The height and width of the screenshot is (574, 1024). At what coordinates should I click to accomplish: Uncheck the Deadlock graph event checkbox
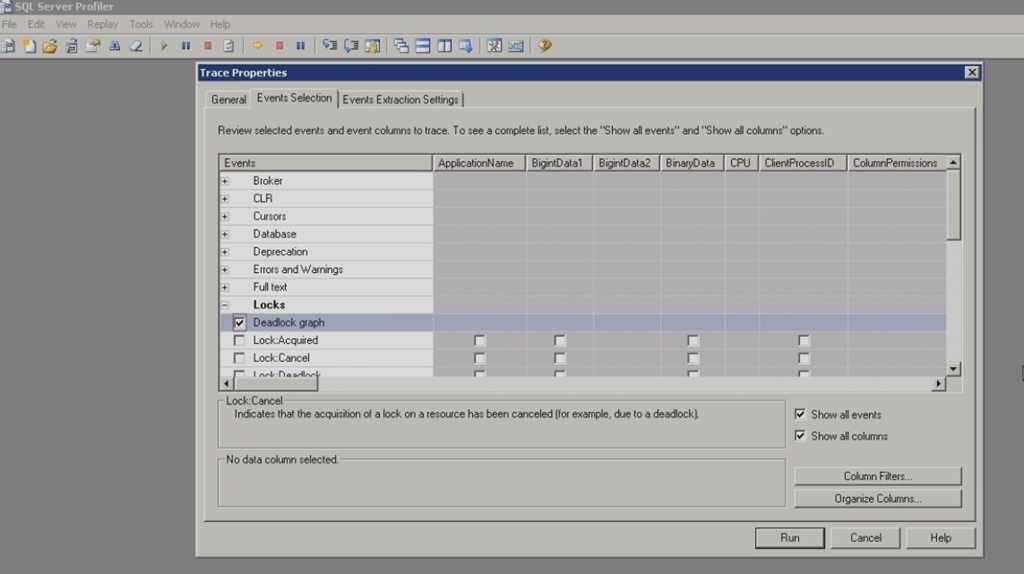click(239, 323)
